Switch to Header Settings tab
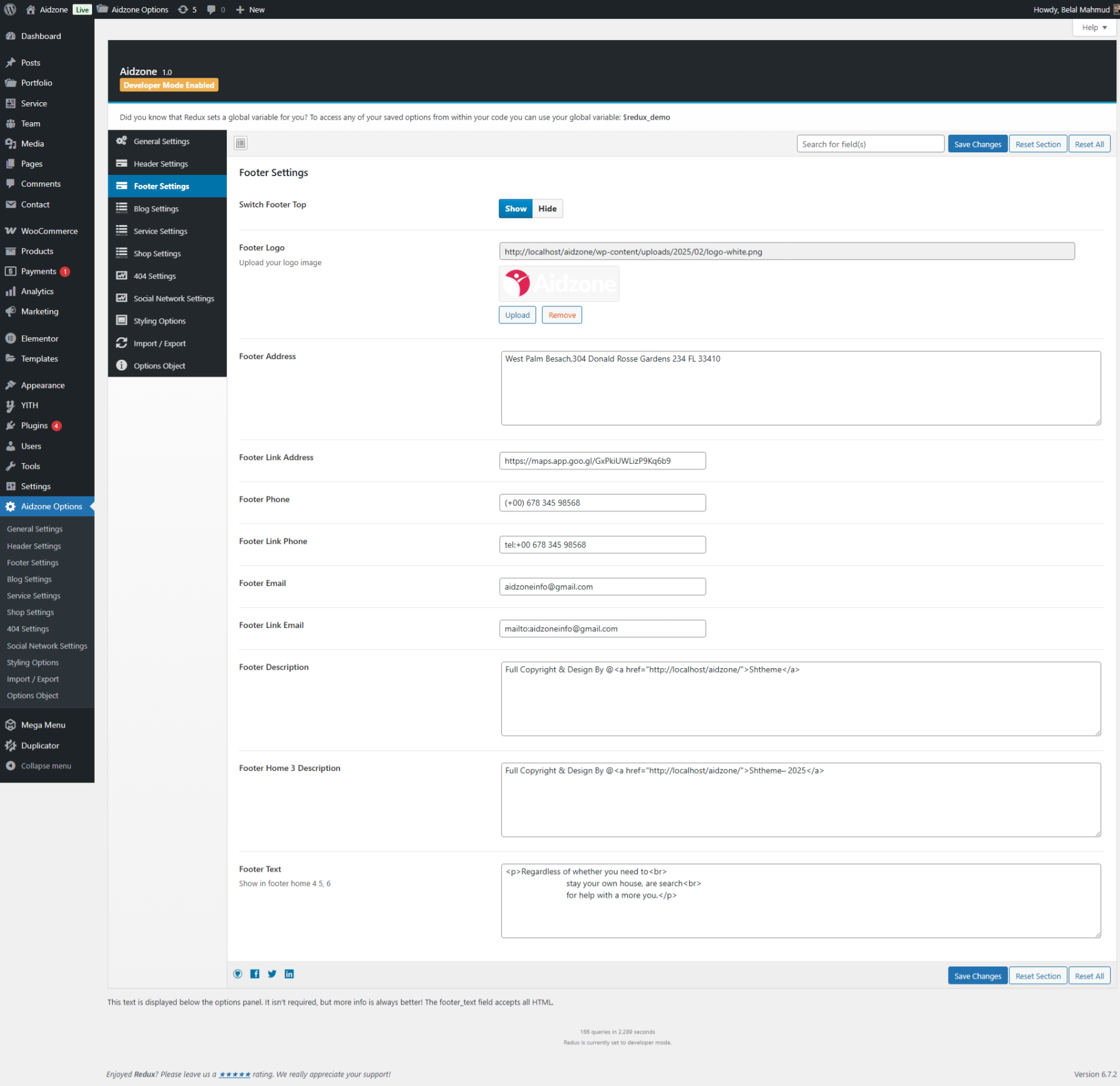 coord(160,164)
